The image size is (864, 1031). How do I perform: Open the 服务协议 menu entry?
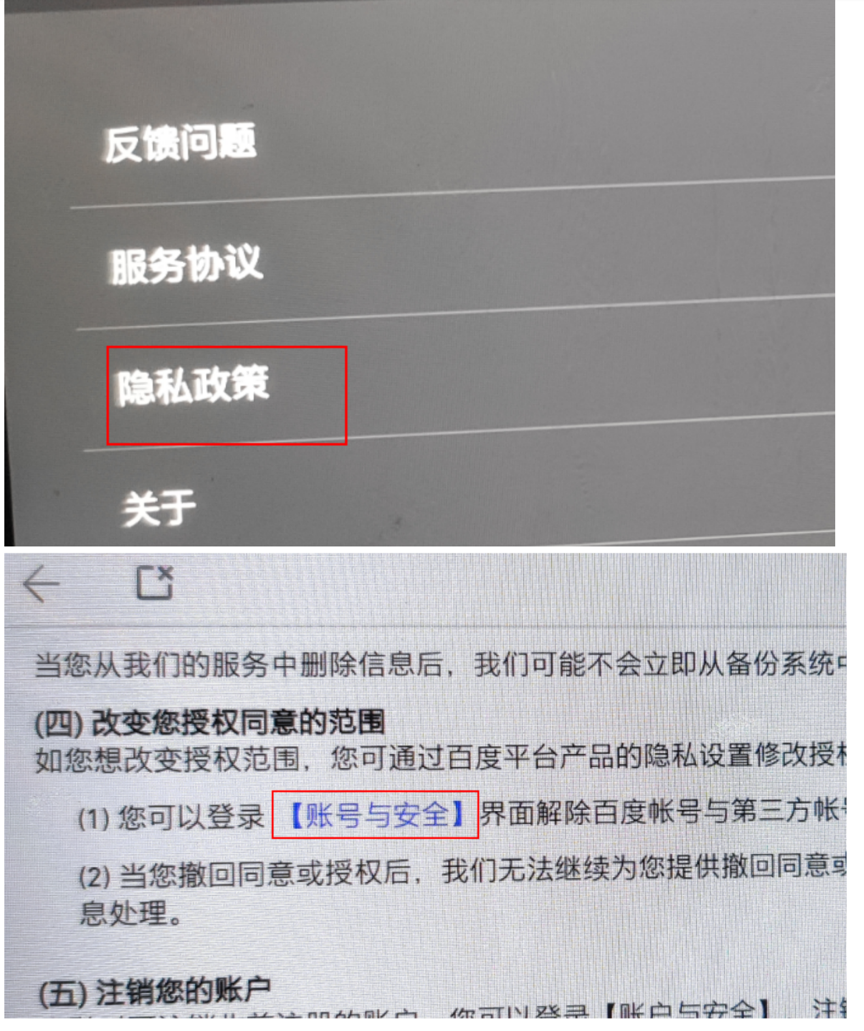[x=187, y=264]
